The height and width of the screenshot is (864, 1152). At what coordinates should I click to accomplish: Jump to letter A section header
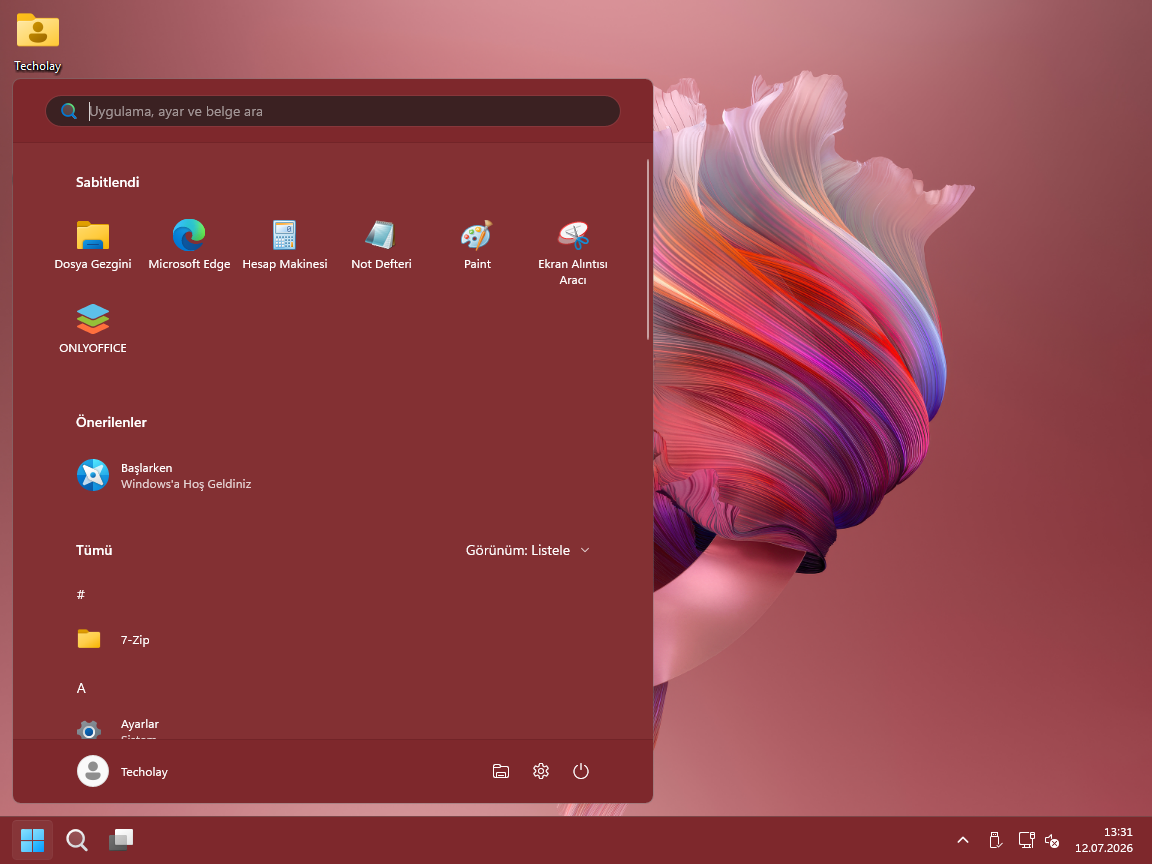82,688
